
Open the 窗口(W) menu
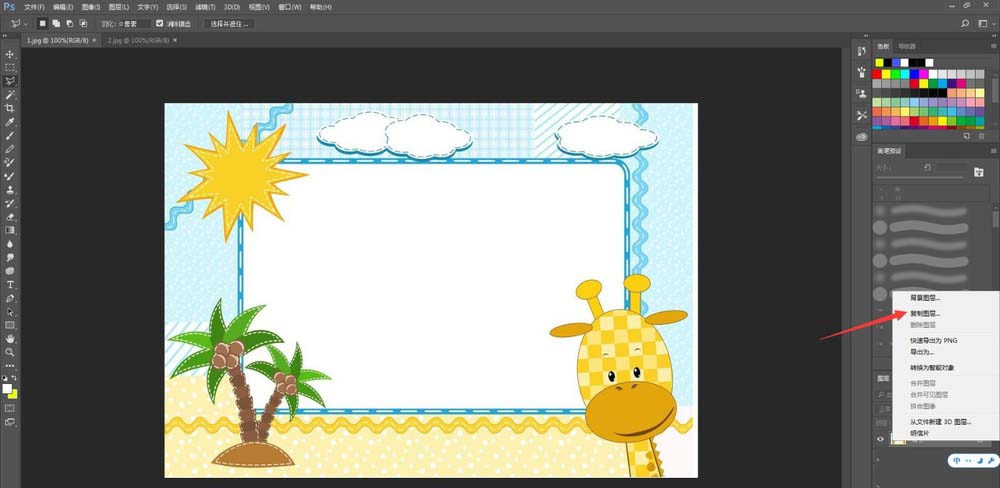coord(290,7)
